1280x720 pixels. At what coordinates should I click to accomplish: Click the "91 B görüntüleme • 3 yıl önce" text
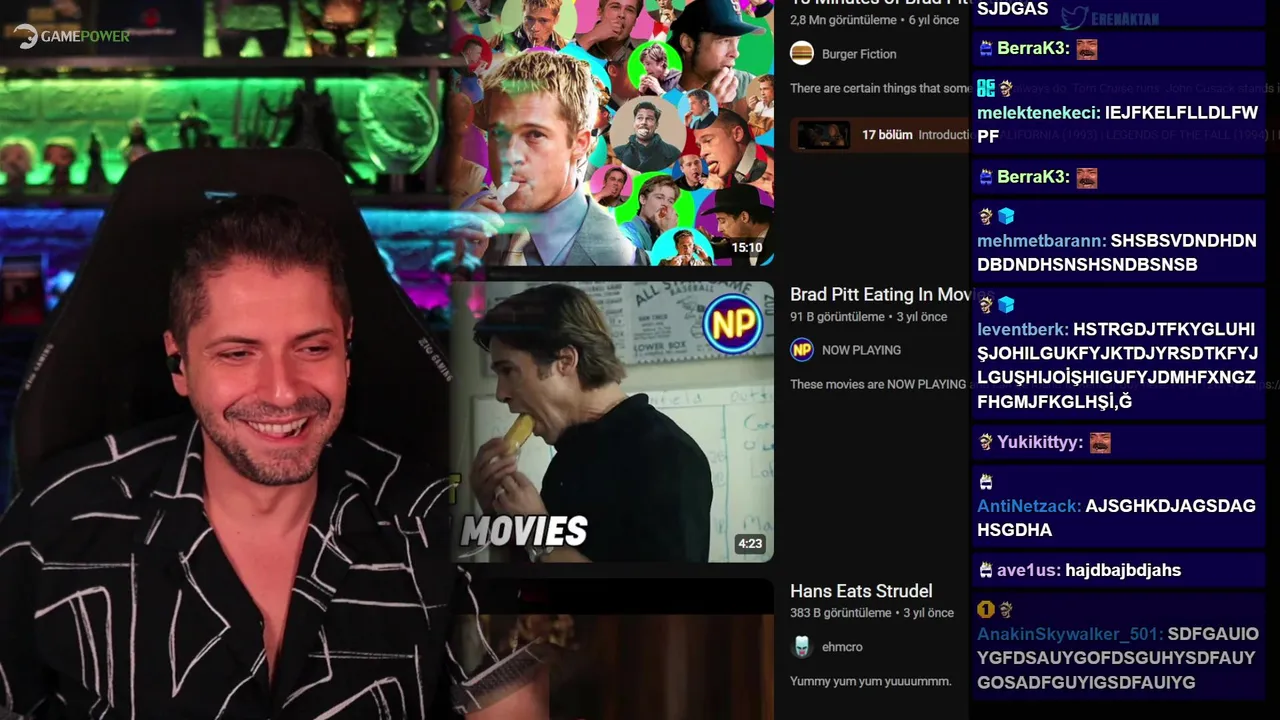(x=868, y=317)
